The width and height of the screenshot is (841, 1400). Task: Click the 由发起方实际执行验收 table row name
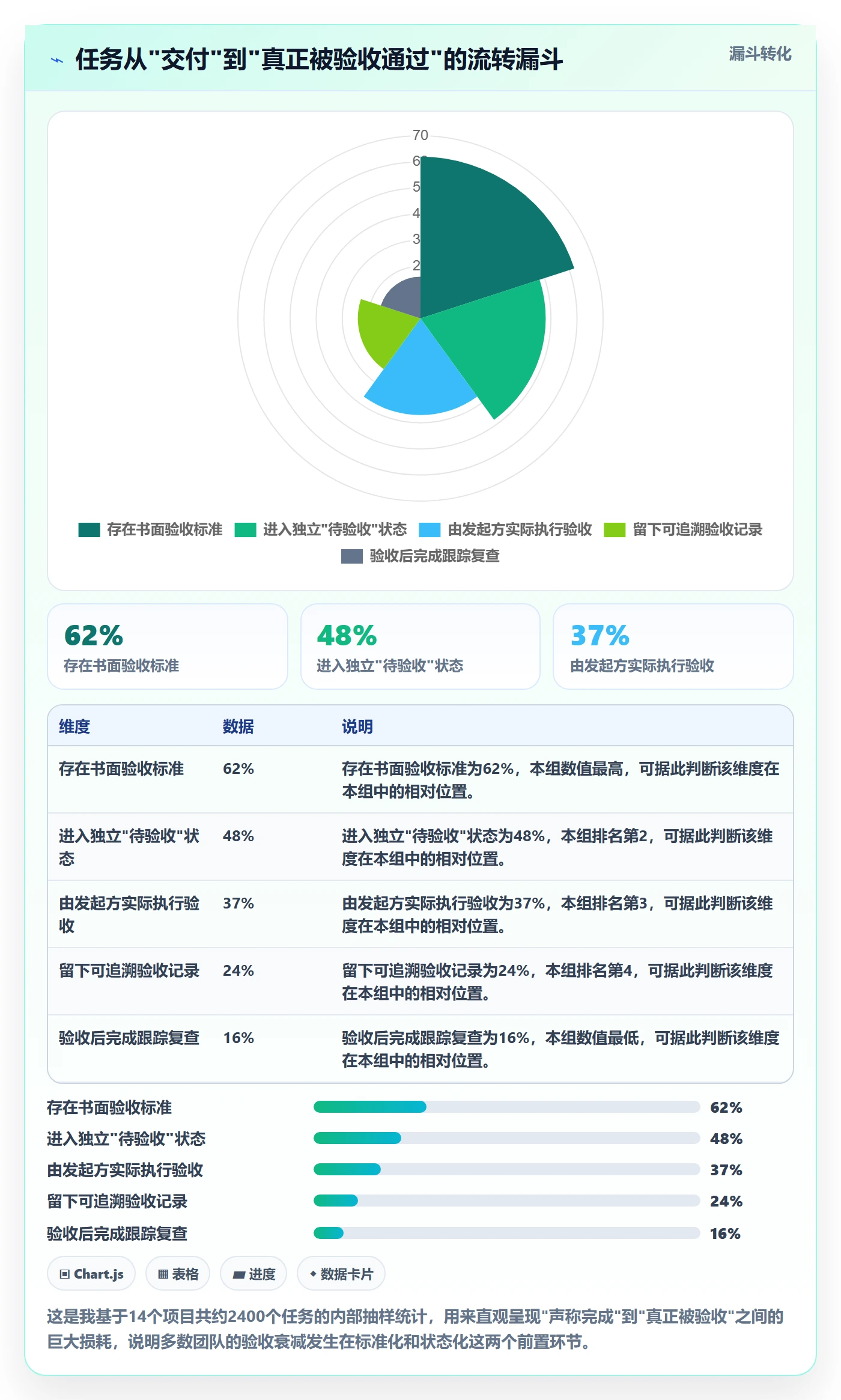[129, 915]
